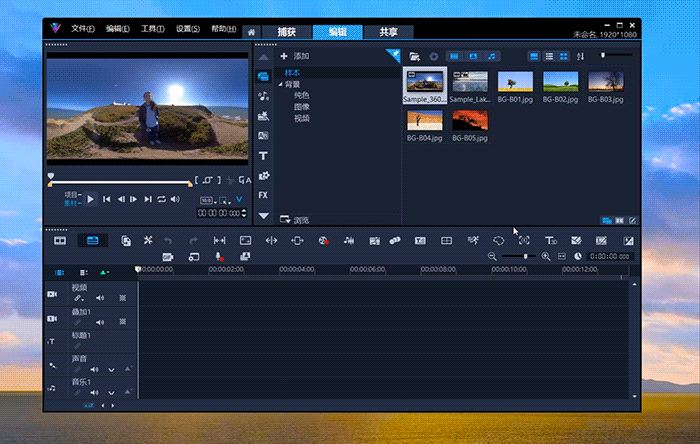This screenshot has width=700, height=444.
Task: Switch to storyboard view in timeline toolbar
Action: point(60,240)
